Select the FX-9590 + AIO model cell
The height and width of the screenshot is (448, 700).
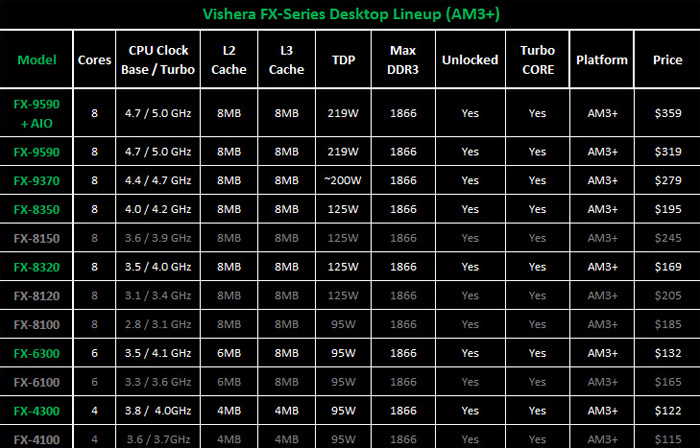37,113
